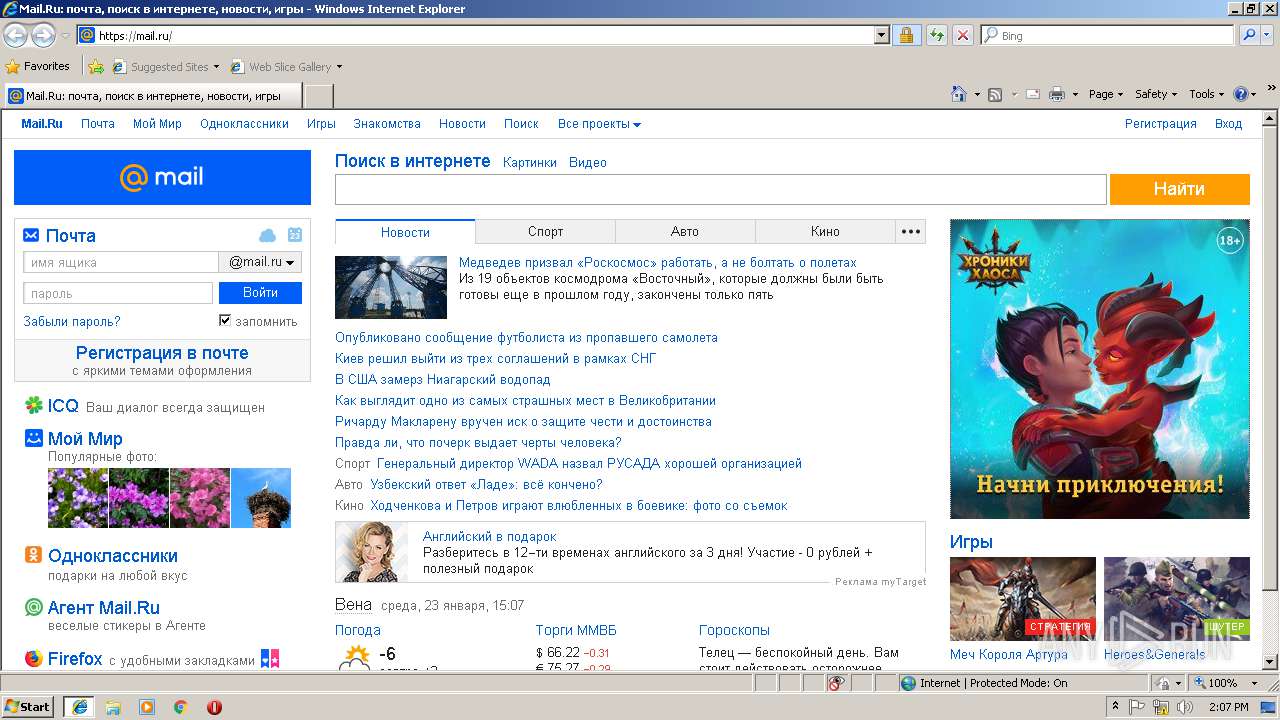This screenshot has height=720, width=1280.
Task: Click the Гороскопы section link
Action: (734, 630)
